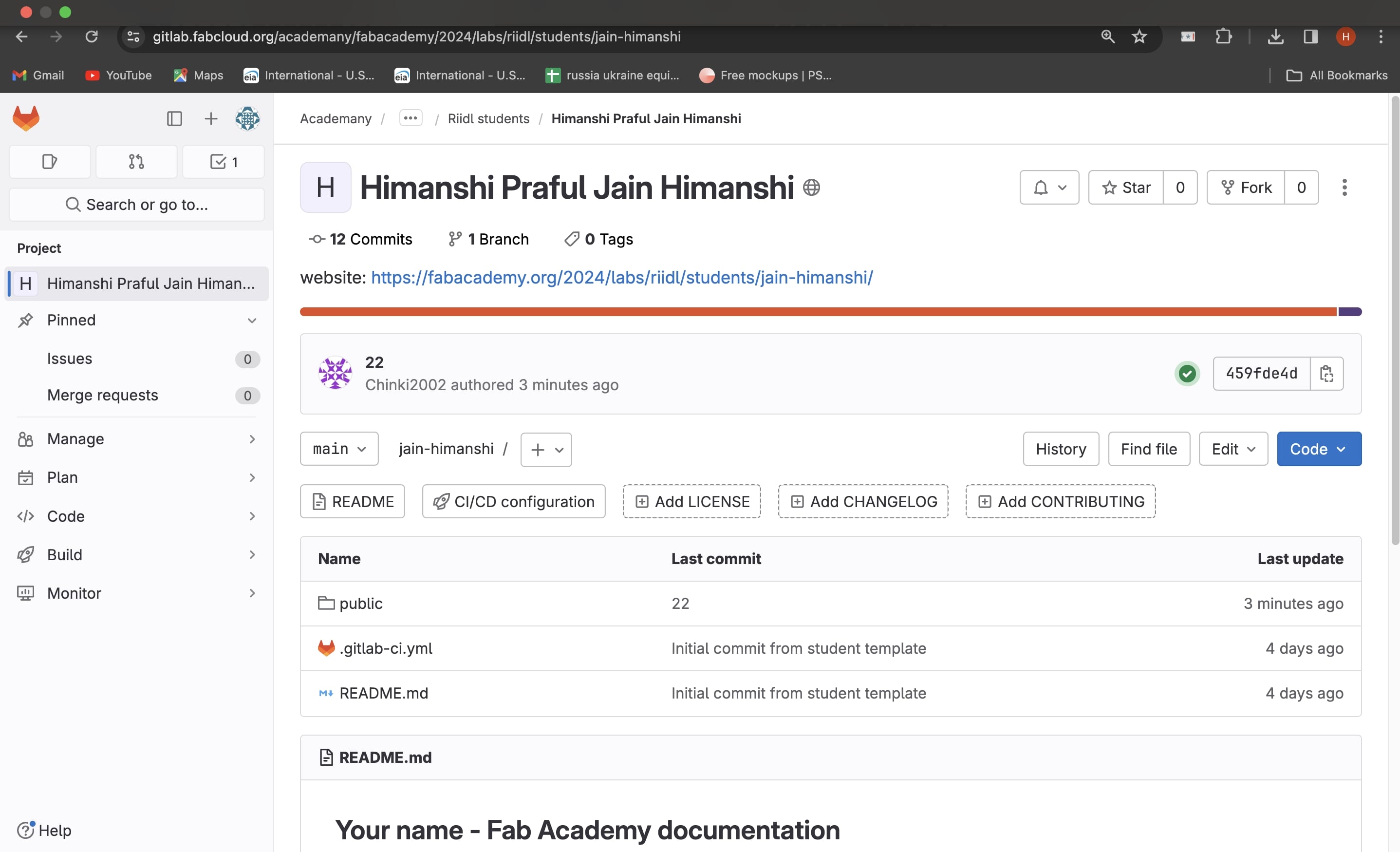Open the main branch selector dropdown
The height and width of the screenshot is (852, 1400).
[x=339, y=449]
